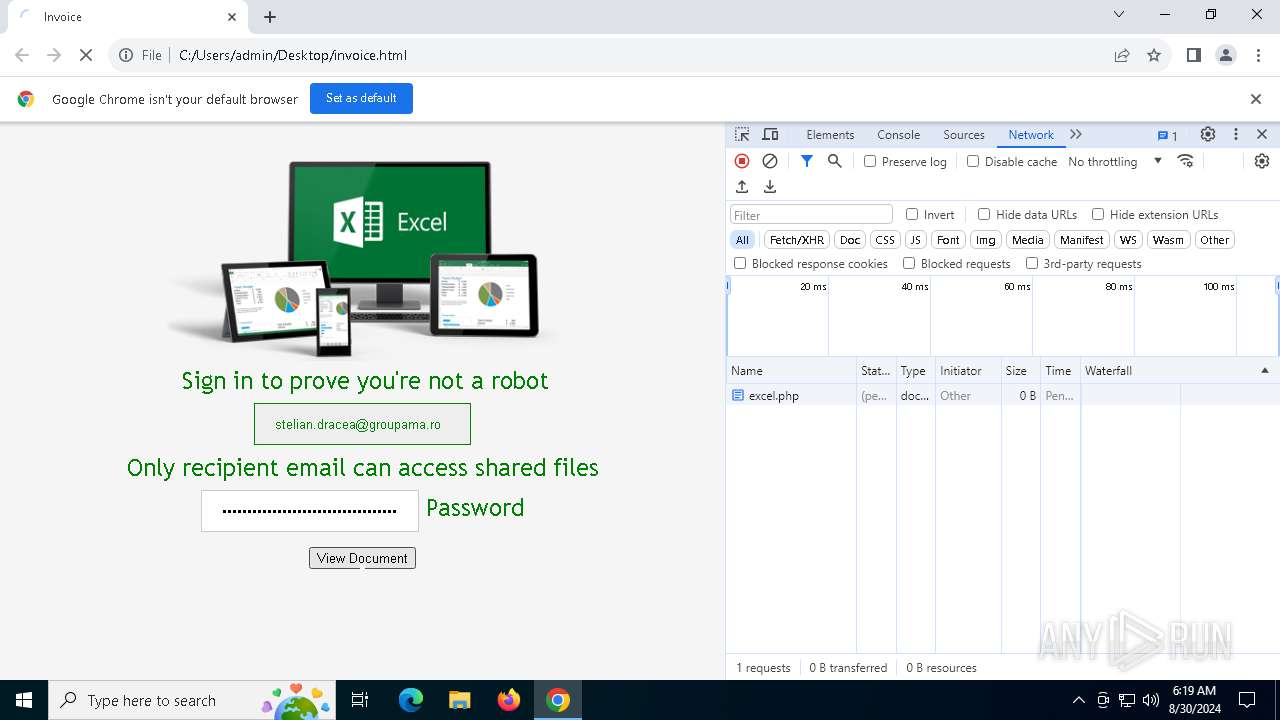This screenshot has height=720, width=1280.
Task: Filter requests by Img
Action: pos(986,240)
